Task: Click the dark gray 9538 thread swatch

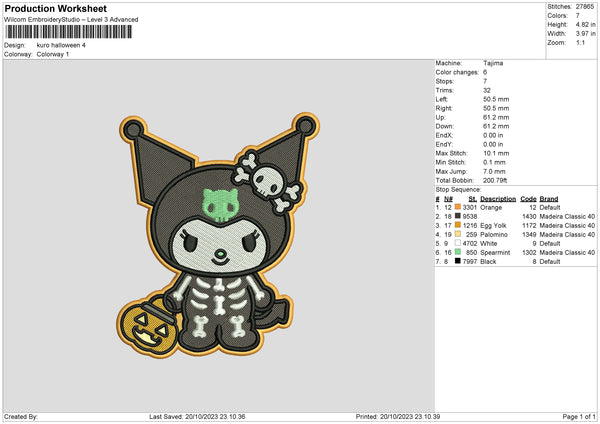Action: (458, 216)
